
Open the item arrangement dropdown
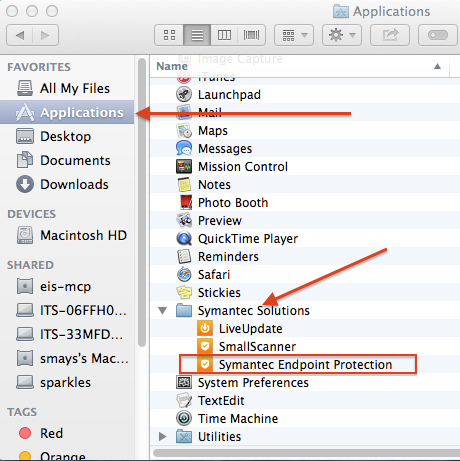pyautogui.click(x=294, y=35)
